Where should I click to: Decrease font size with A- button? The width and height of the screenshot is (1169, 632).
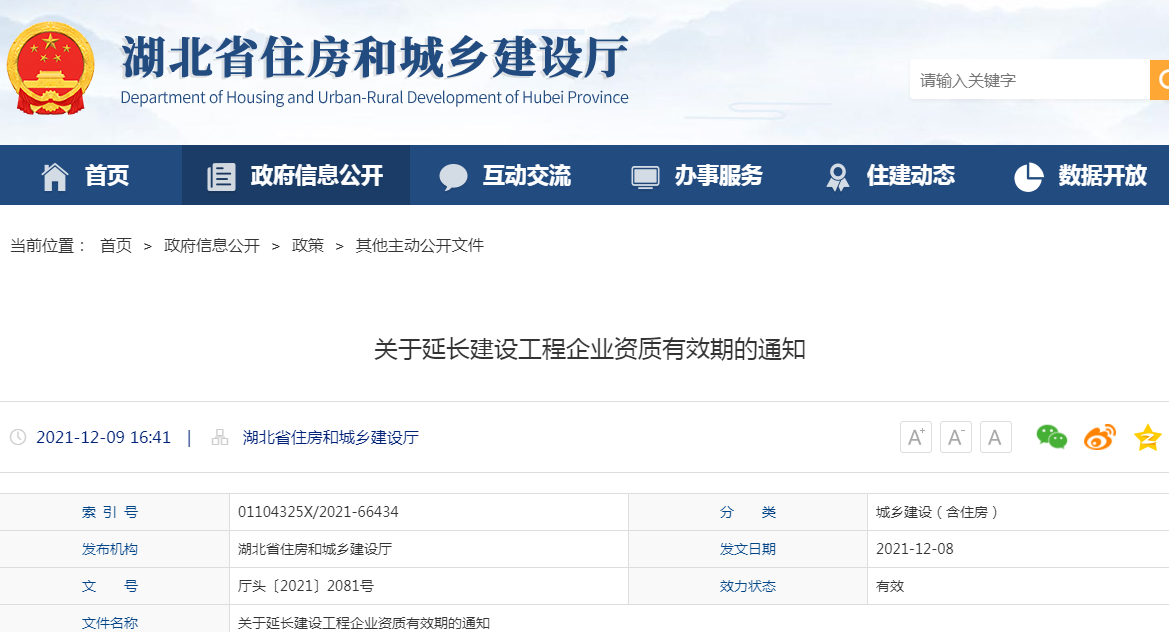[x=955, y=437]
